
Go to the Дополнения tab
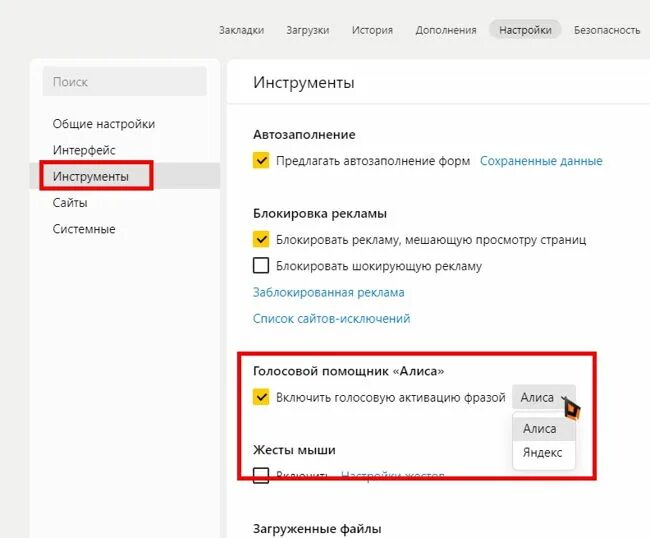pos(446,30)
